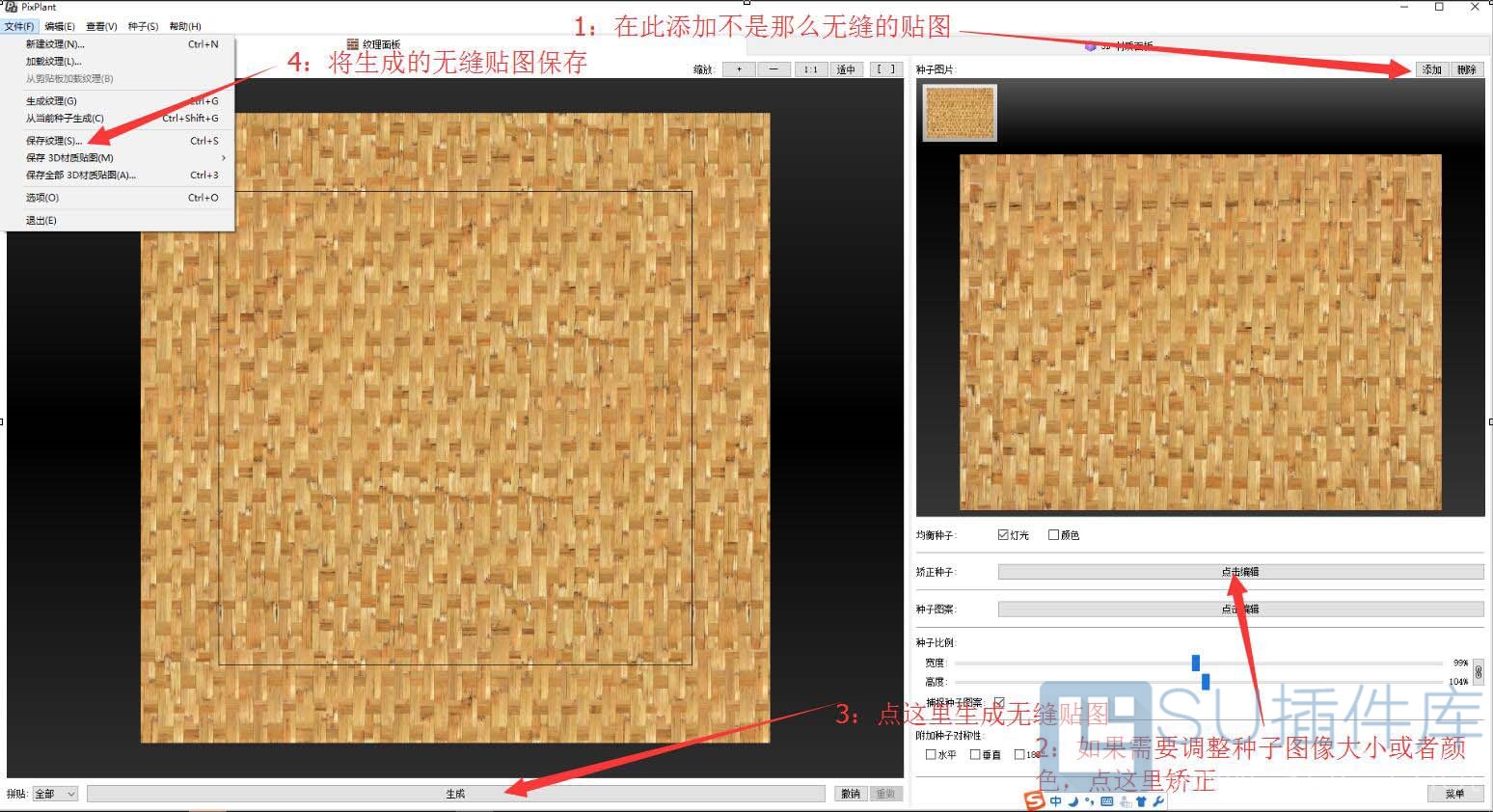Zoom out with the − toolbar button
The image size is (1493, 812).
(x=772, y=68)
